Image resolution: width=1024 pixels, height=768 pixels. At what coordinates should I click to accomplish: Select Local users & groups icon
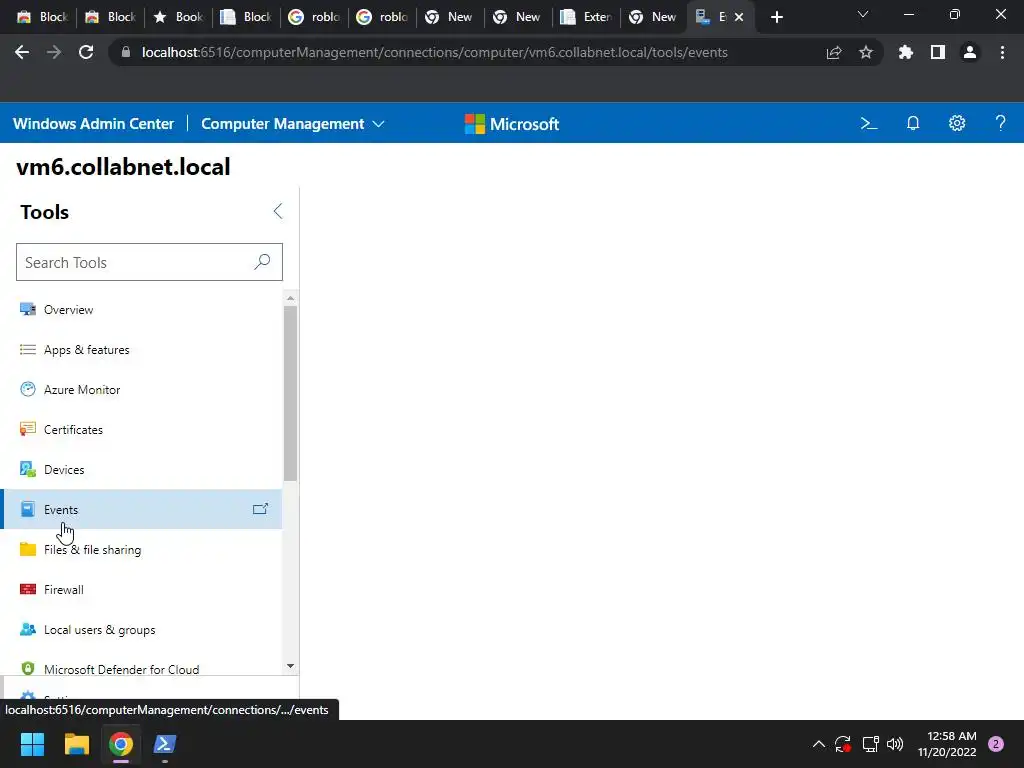coord(27,630)
